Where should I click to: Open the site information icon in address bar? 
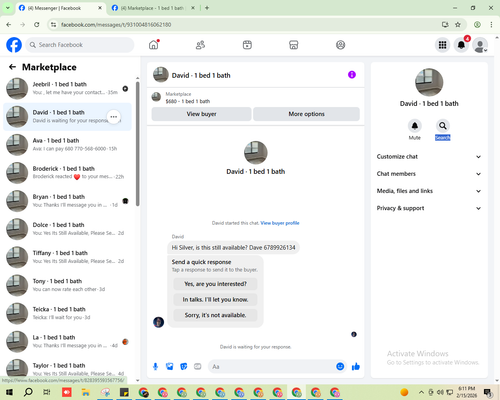tap(53, 25)
